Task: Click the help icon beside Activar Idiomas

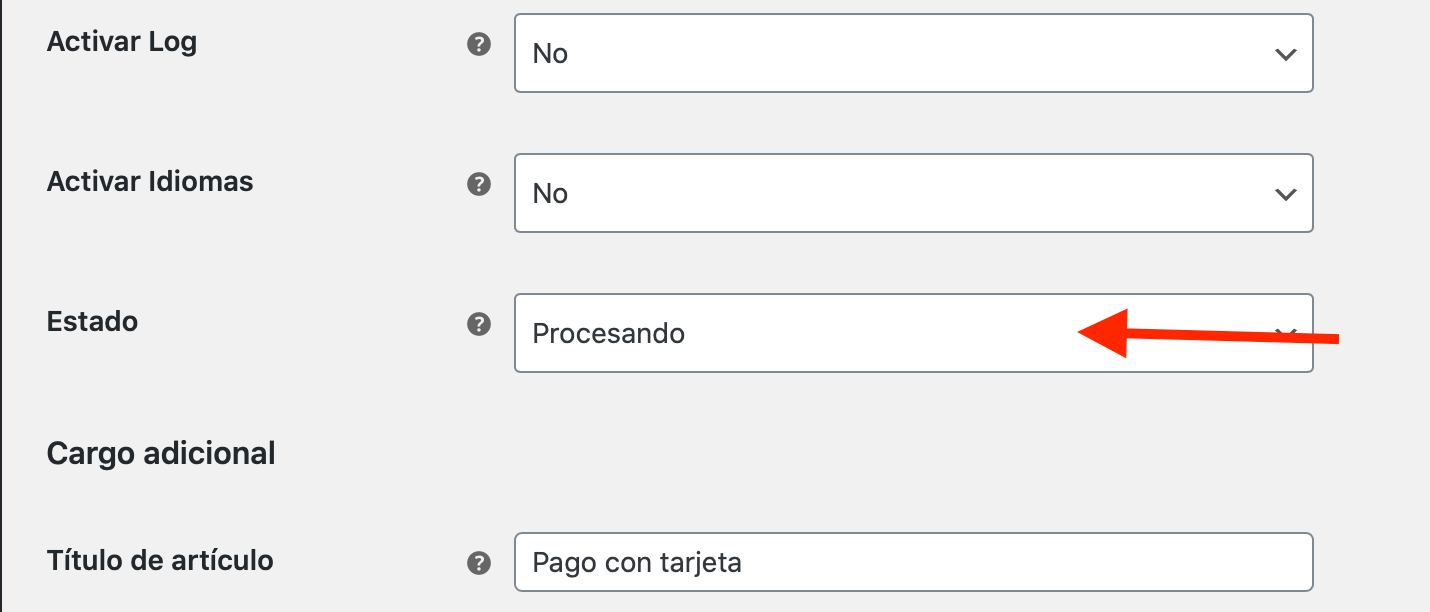Action: pos(479,184)
